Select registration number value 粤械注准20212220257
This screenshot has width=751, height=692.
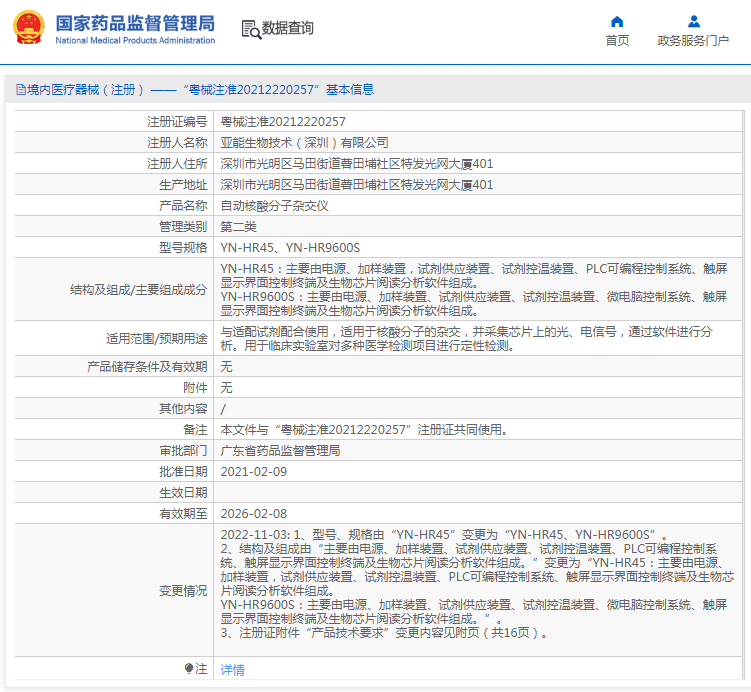click(x=283, y=122)
